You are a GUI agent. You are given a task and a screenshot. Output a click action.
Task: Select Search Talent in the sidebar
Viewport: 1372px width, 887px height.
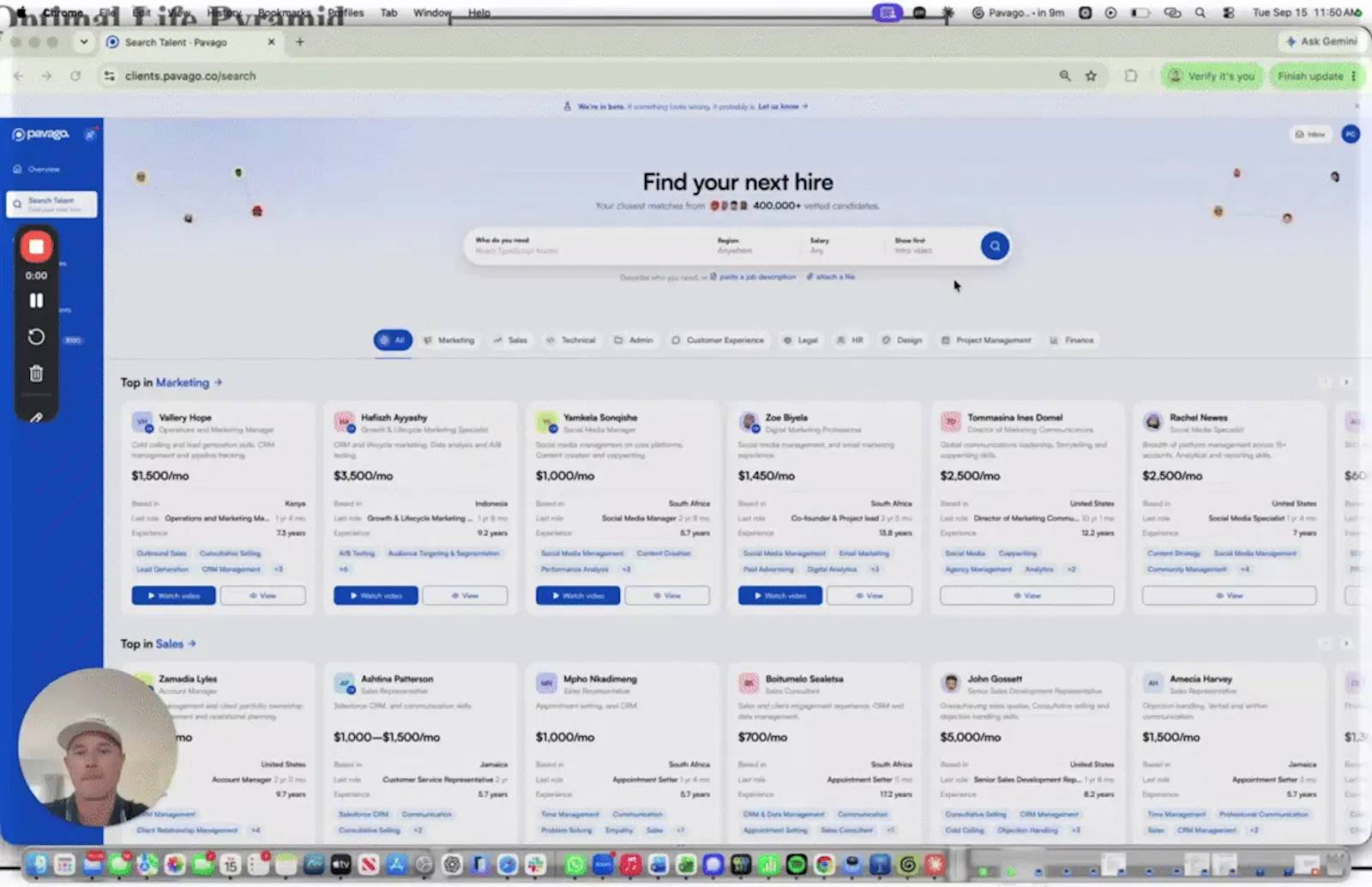(51, 204)
